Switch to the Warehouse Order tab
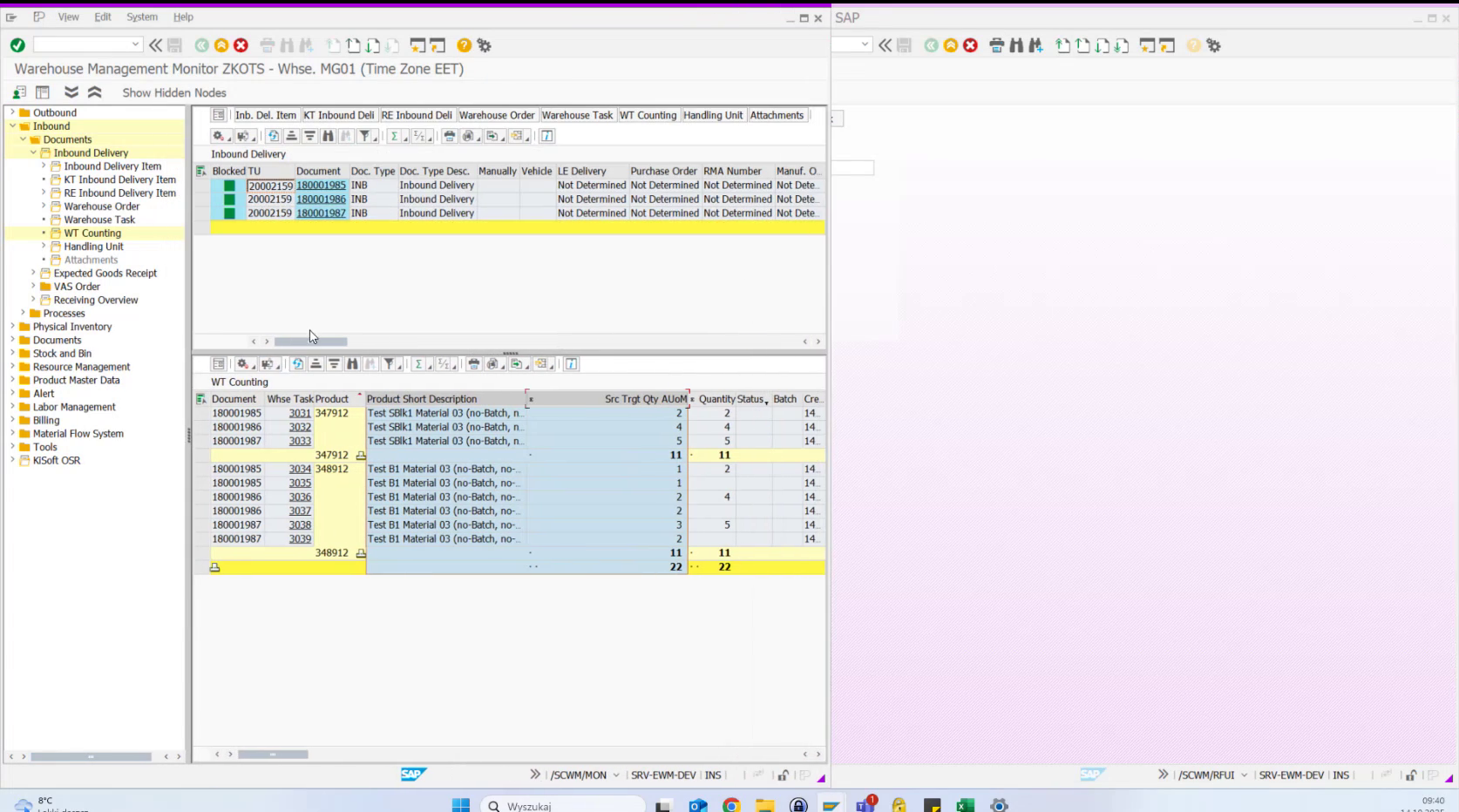The image size is (1459, 812). pyautogui.click(x=497, y=114)
